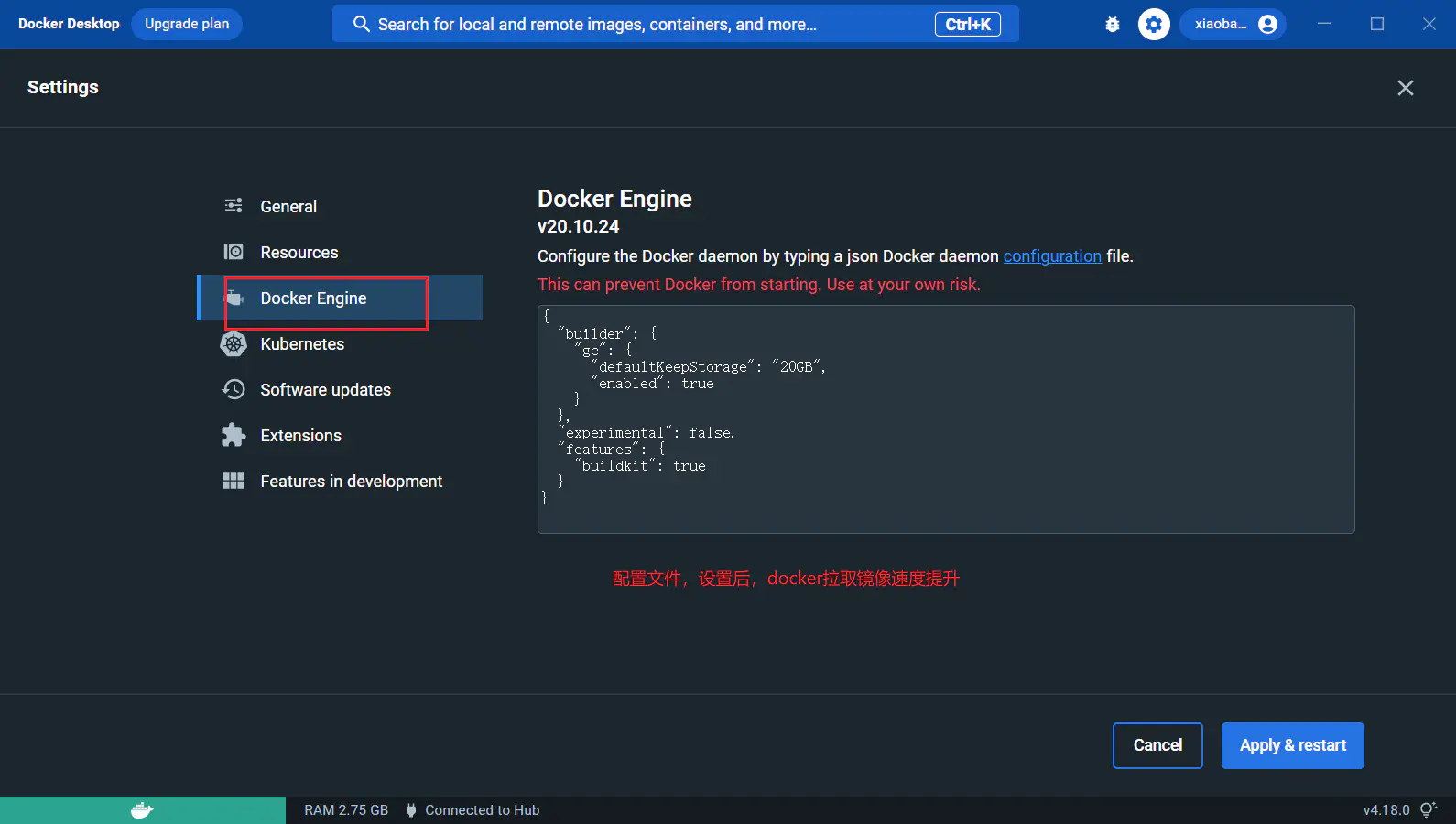Click the Software updates clock icon
Screen dimensions: 1456x824
tap(234, 389)
